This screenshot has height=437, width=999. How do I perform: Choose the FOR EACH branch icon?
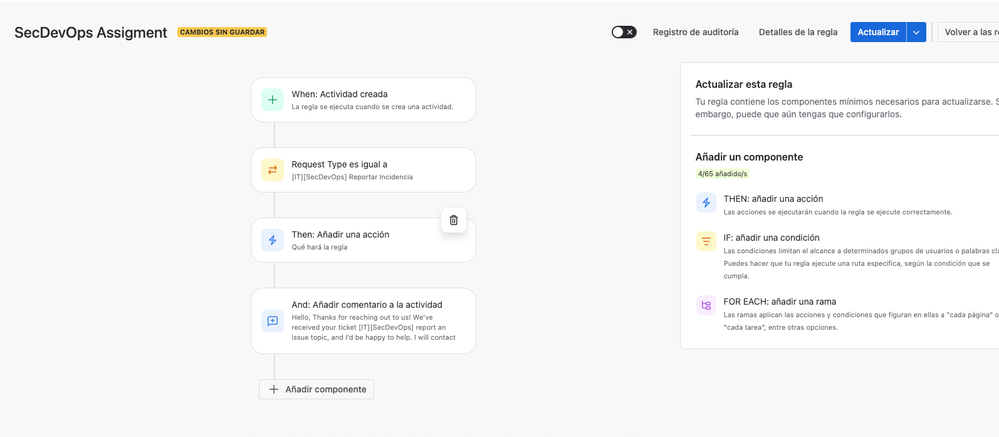(x=706, y=306)
